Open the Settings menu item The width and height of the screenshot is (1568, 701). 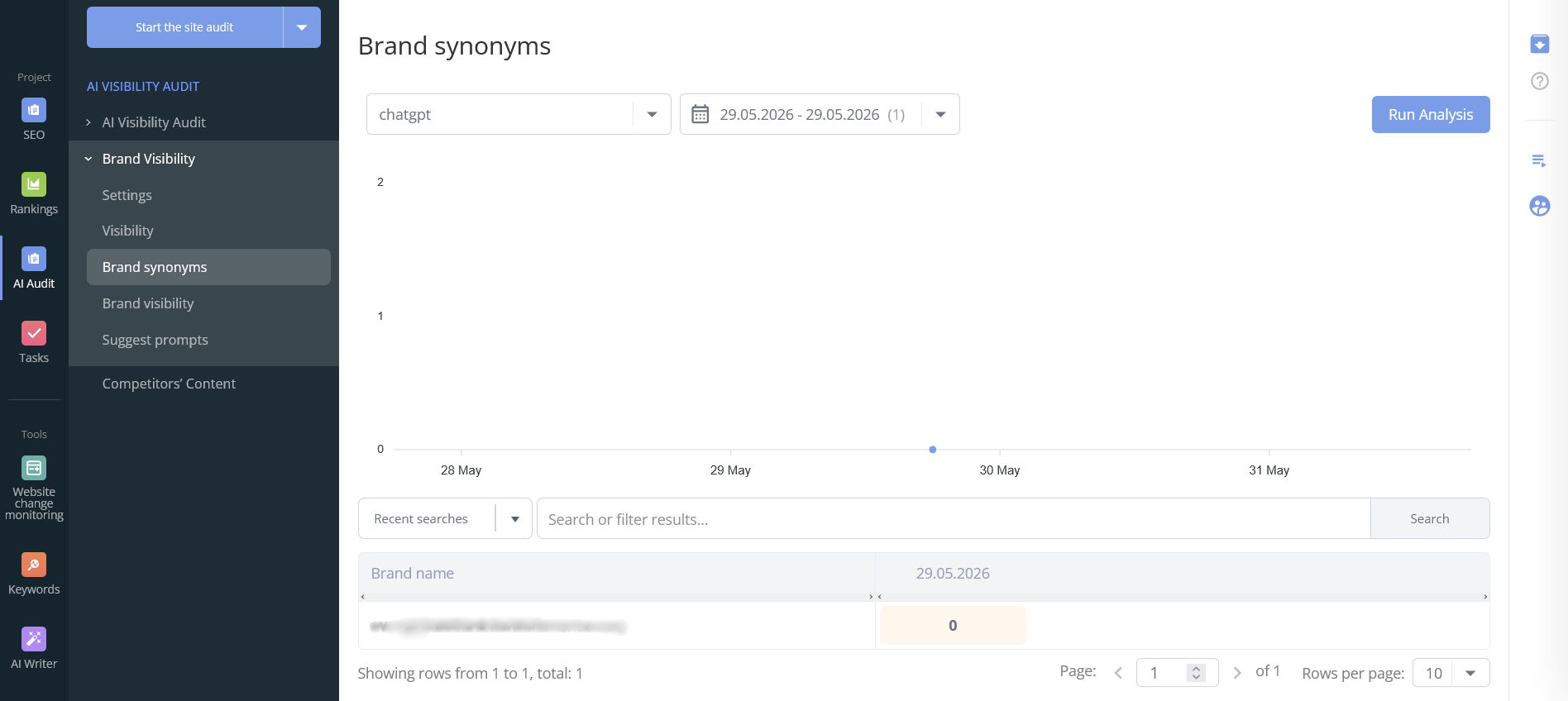pos(127,195)
